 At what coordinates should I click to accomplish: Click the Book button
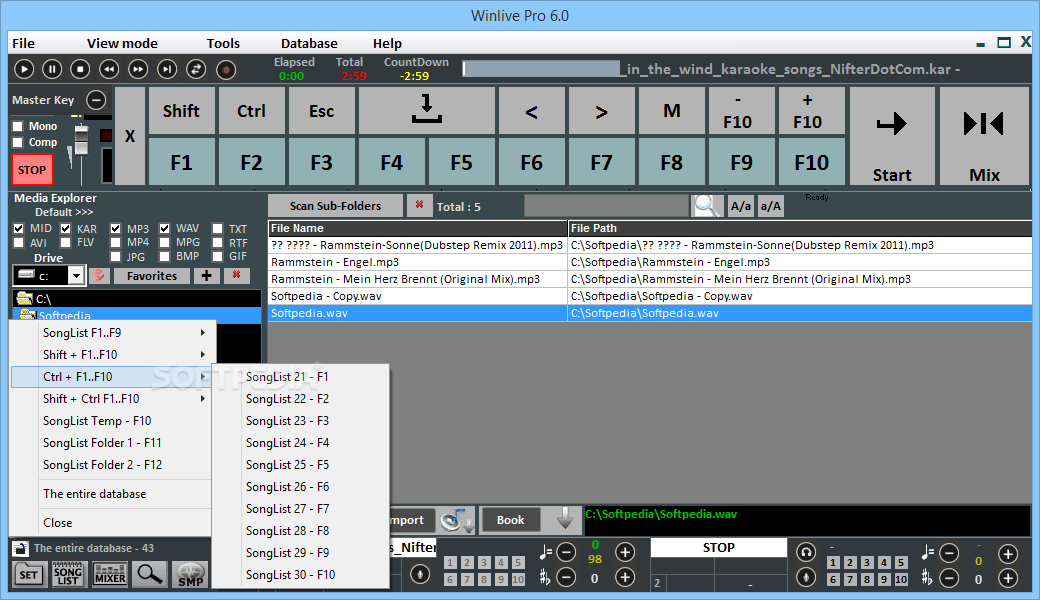pos(510,520)
